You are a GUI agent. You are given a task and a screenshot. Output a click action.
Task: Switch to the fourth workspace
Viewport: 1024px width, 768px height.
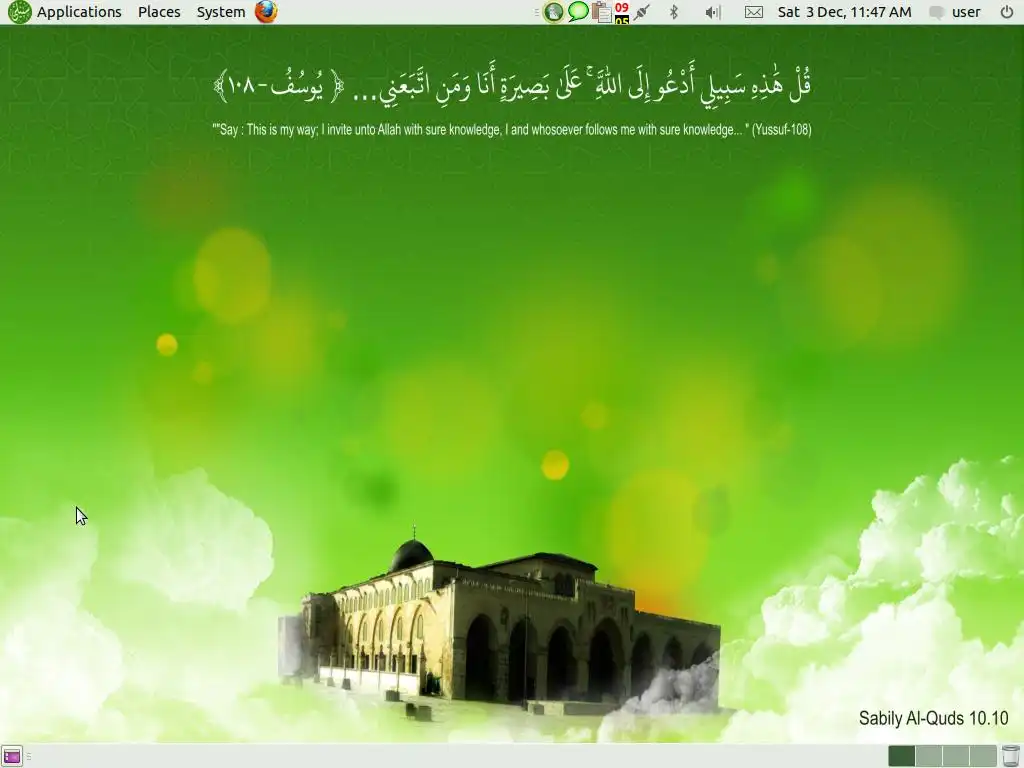(x=982, y=756)
